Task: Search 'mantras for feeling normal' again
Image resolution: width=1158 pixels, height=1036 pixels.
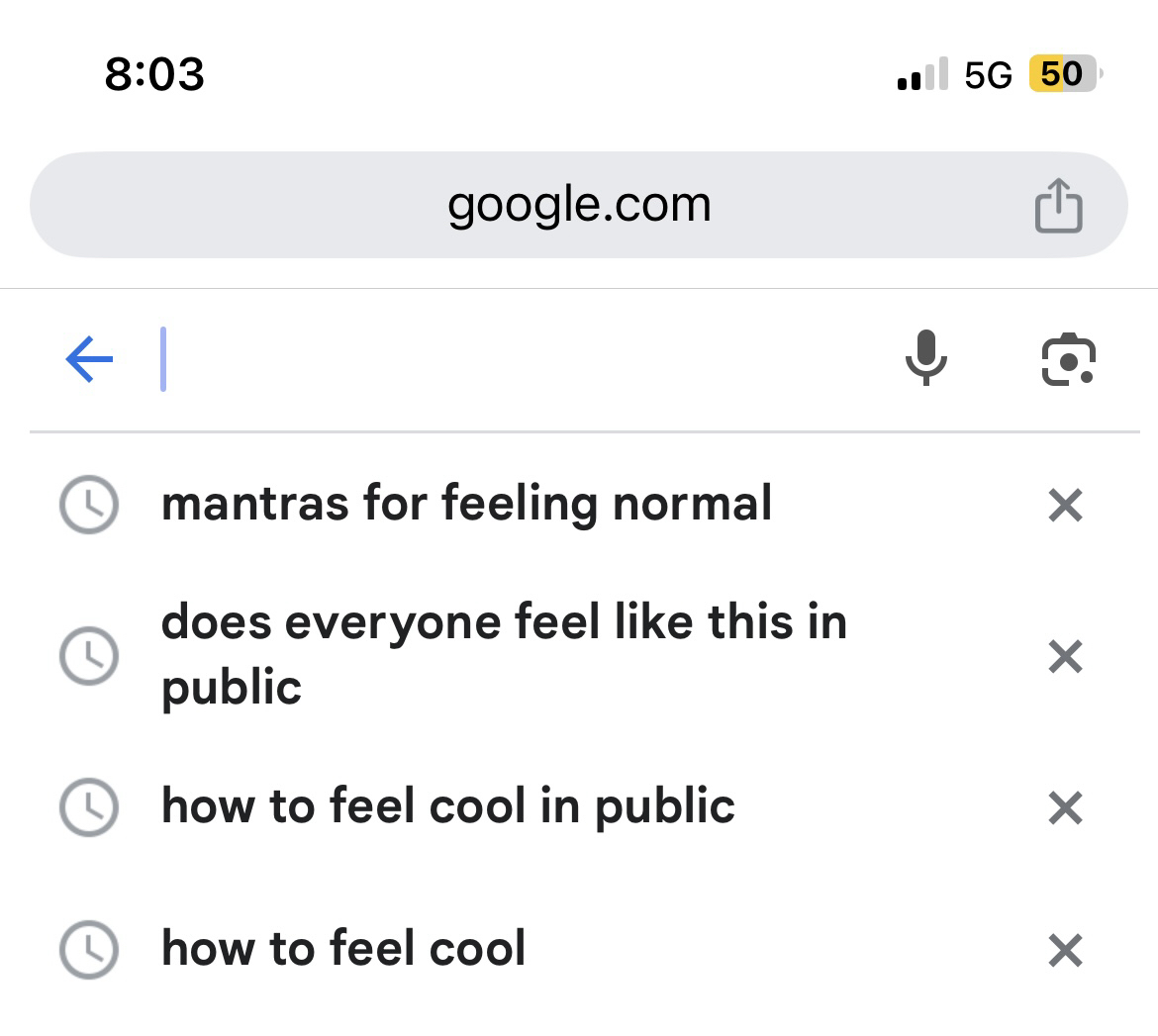Action: click(466, 504)
